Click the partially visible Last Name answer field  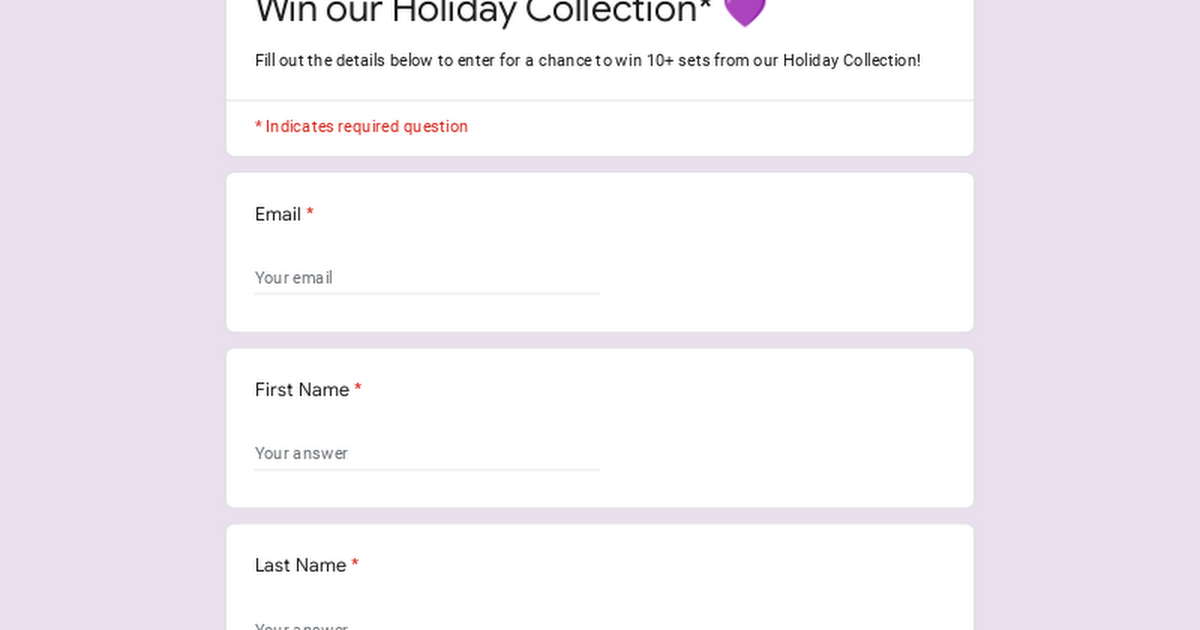tap(427, 623)
